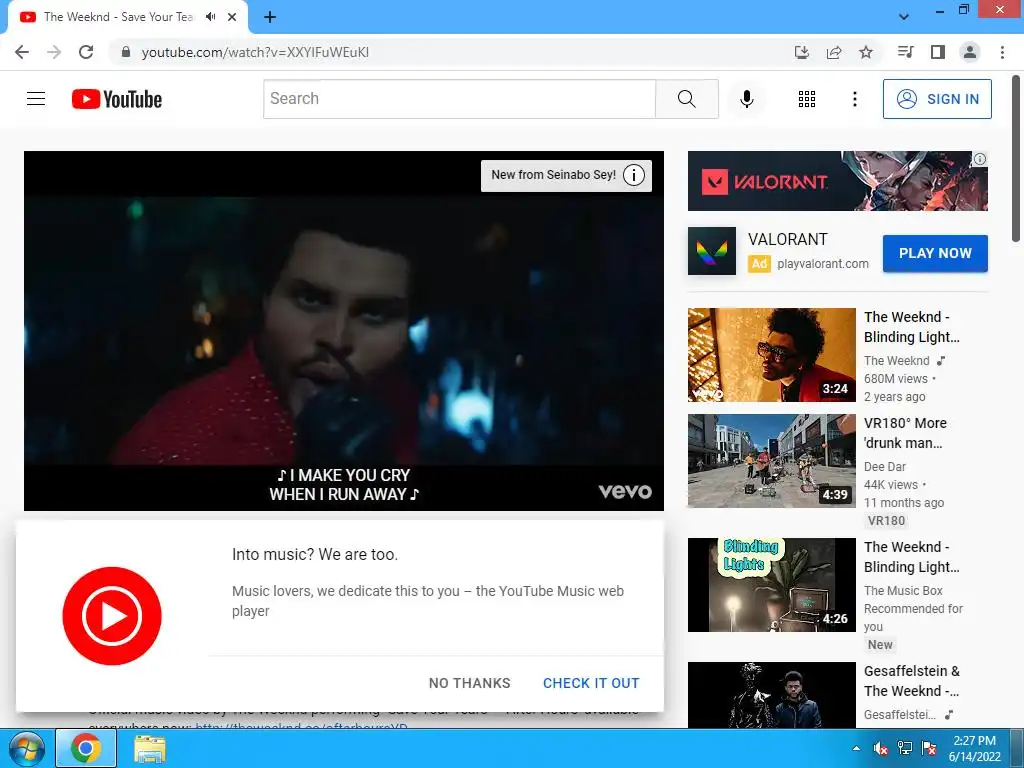Click the video player to pause
Image resolution: width=1024 pixels, height=768 pixels.
[344, 330]
